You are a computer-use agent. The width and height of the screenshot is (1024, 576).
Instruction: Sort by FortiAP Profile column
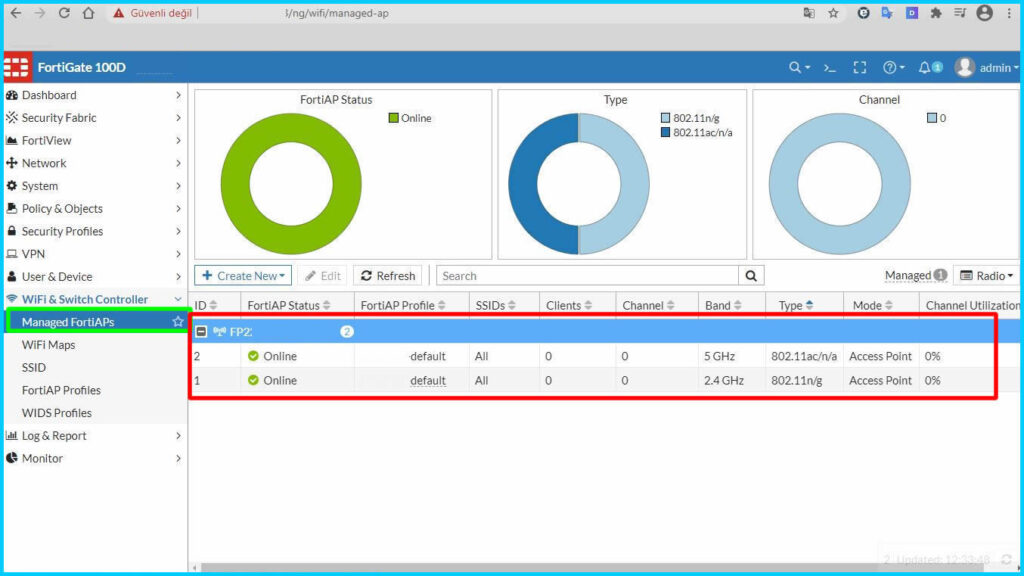tap(403, 305)
